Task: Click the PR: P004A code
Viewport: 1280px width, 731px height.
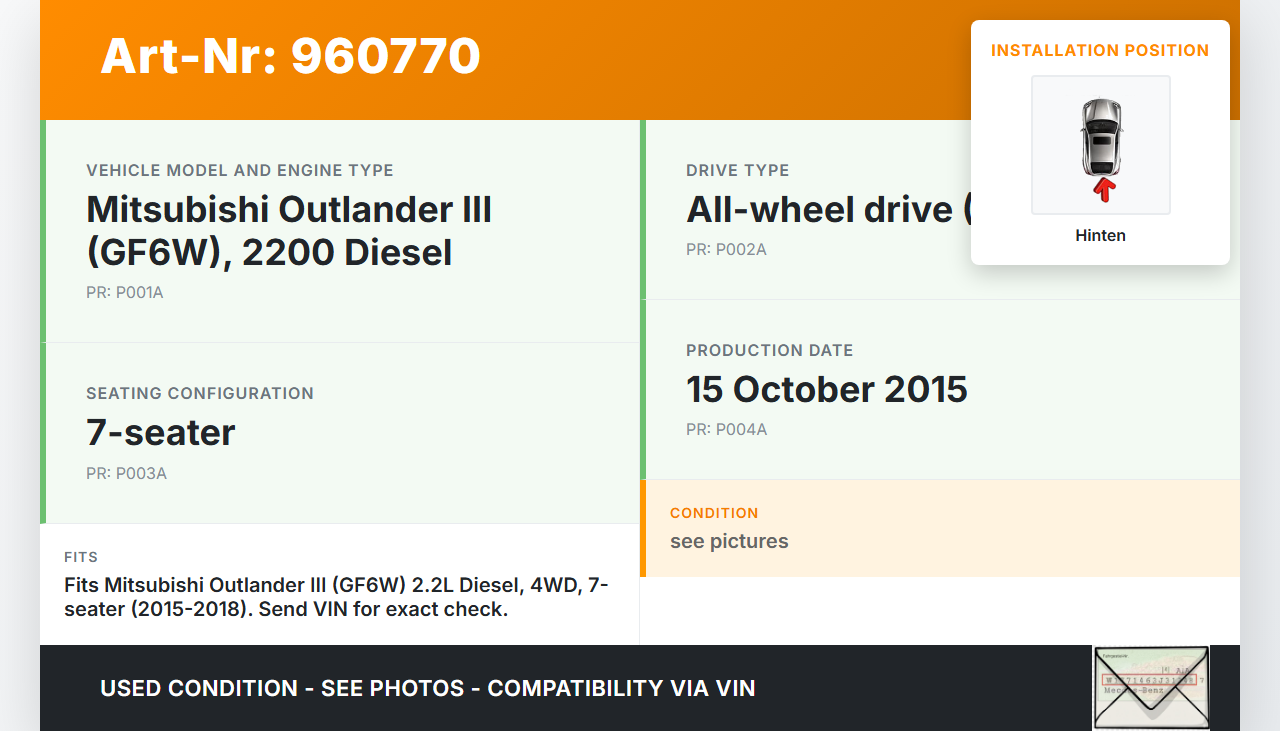Action: tap(726, 429)
